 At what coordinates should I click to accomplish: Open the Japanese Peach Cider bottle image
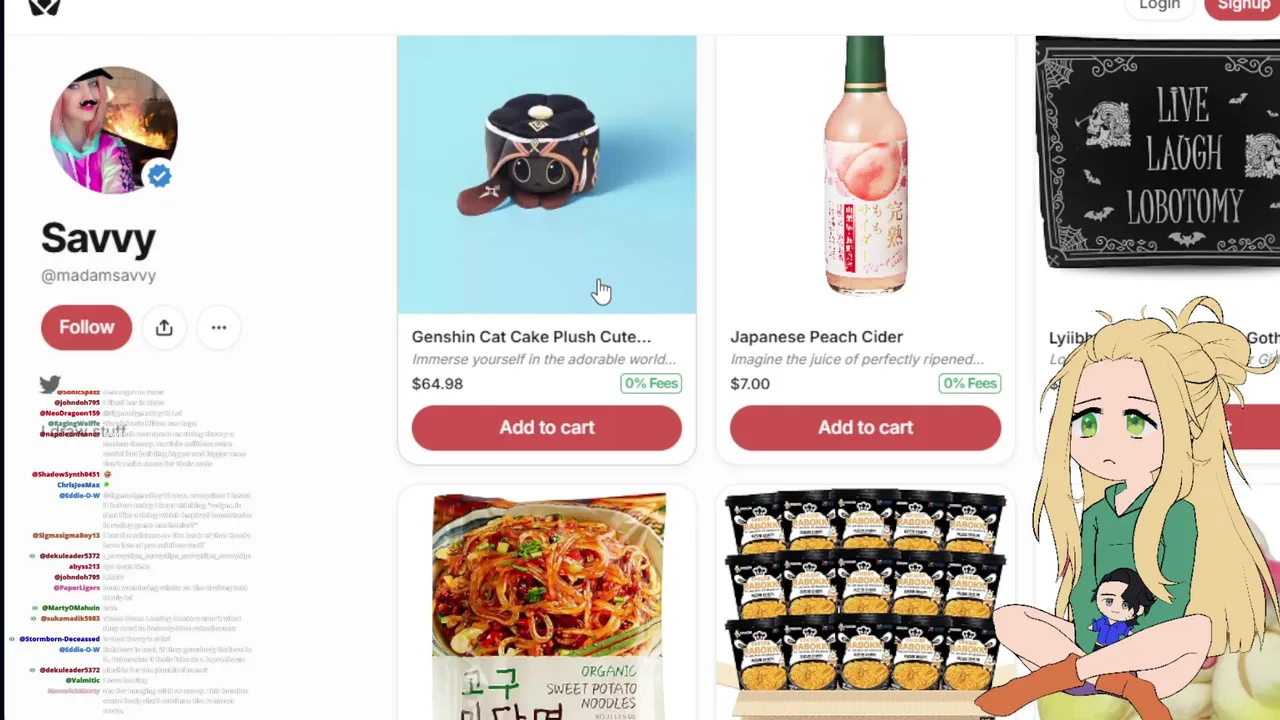tap(865, 166)
